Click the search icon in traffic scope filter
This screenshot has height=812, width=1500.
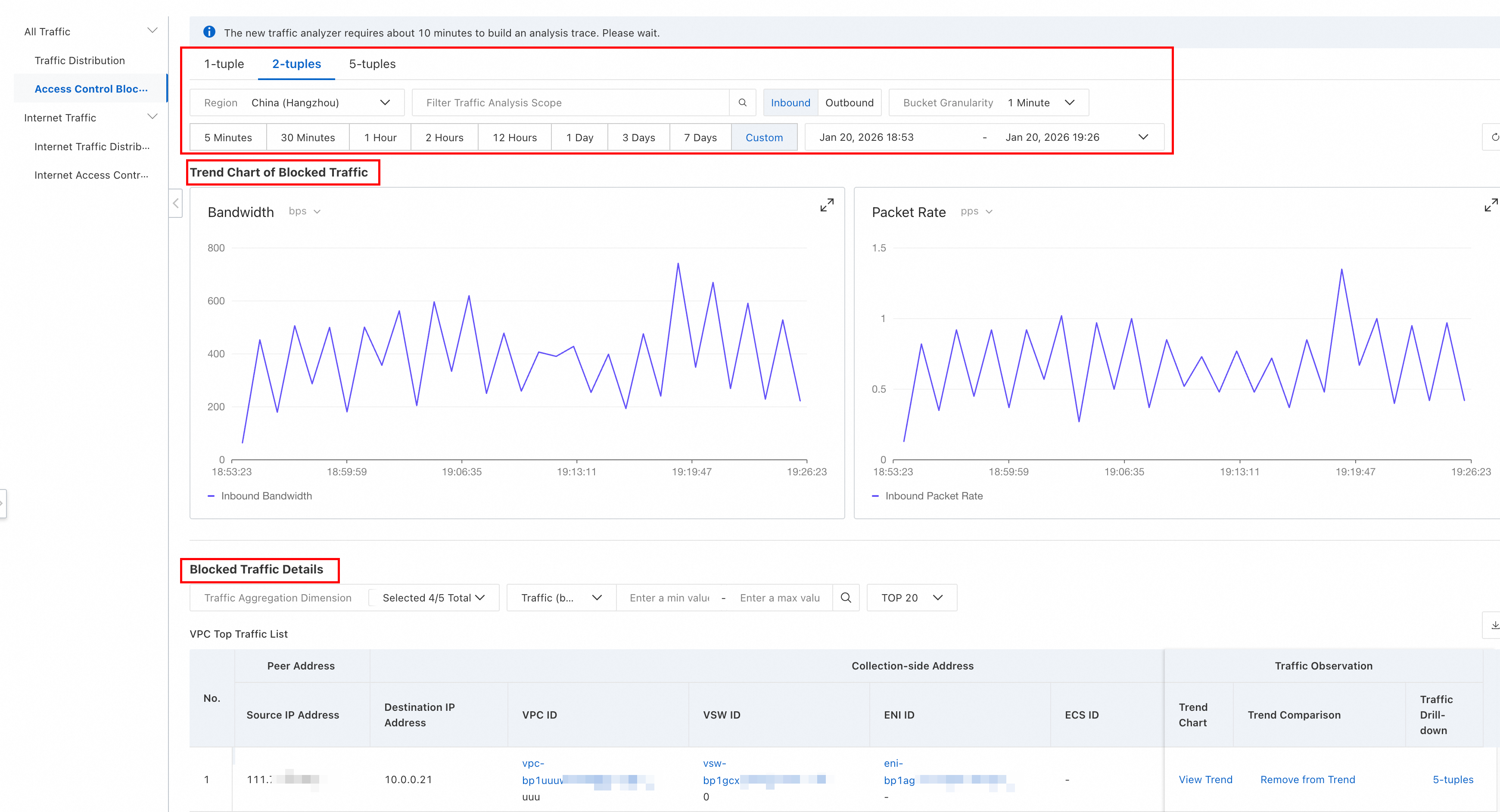[742, 102]
